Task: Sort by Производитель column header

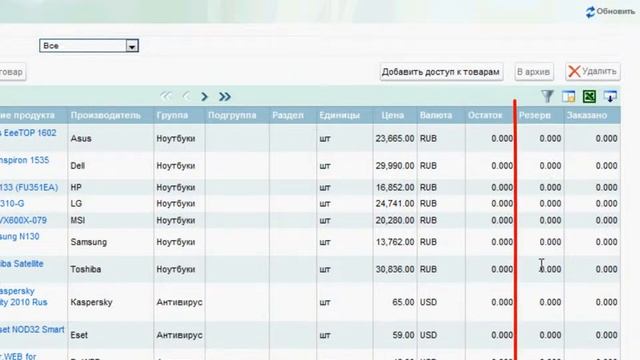Action: (105, 116)
